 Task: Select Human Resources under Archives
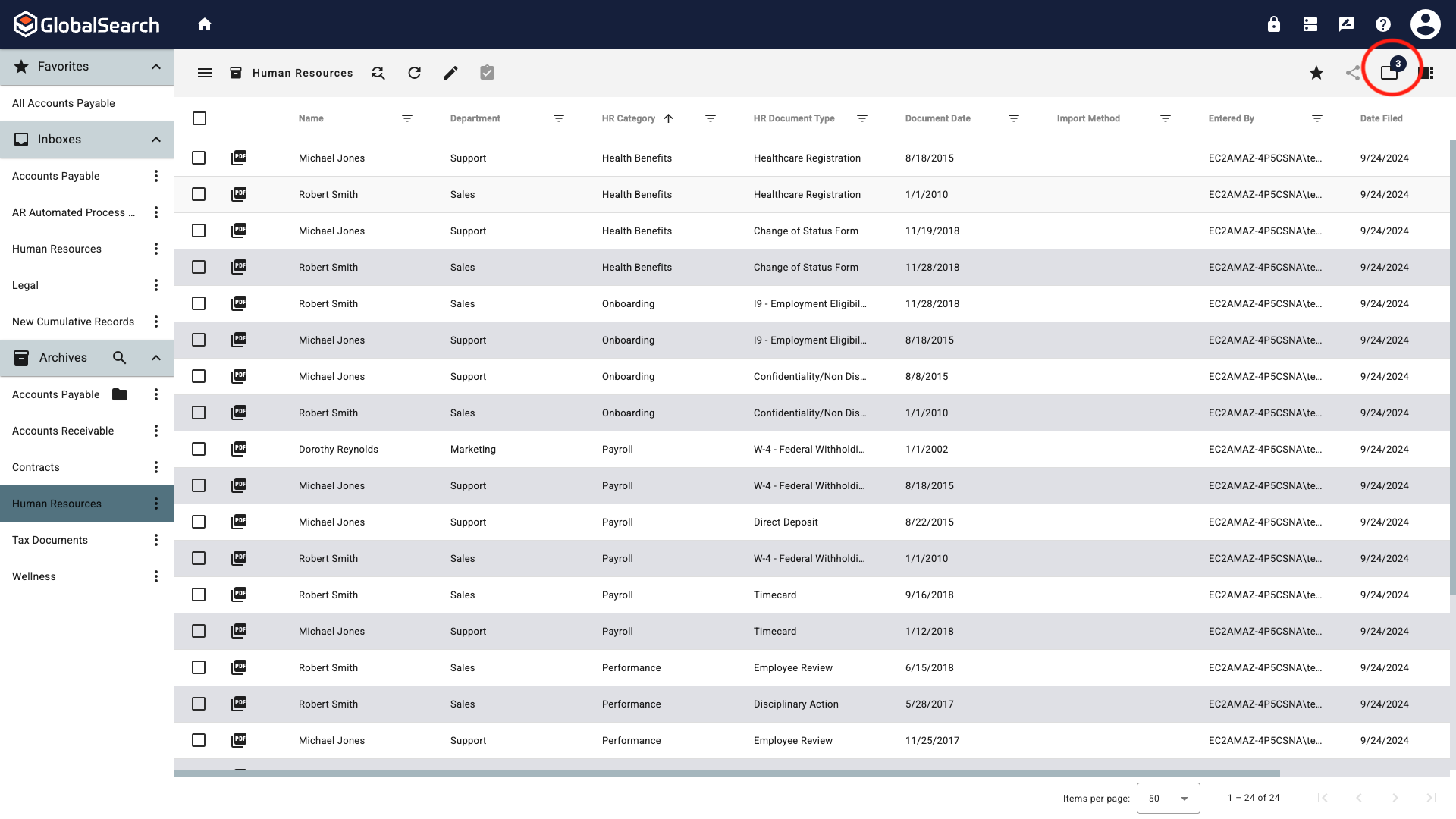[x=56, y=503]
